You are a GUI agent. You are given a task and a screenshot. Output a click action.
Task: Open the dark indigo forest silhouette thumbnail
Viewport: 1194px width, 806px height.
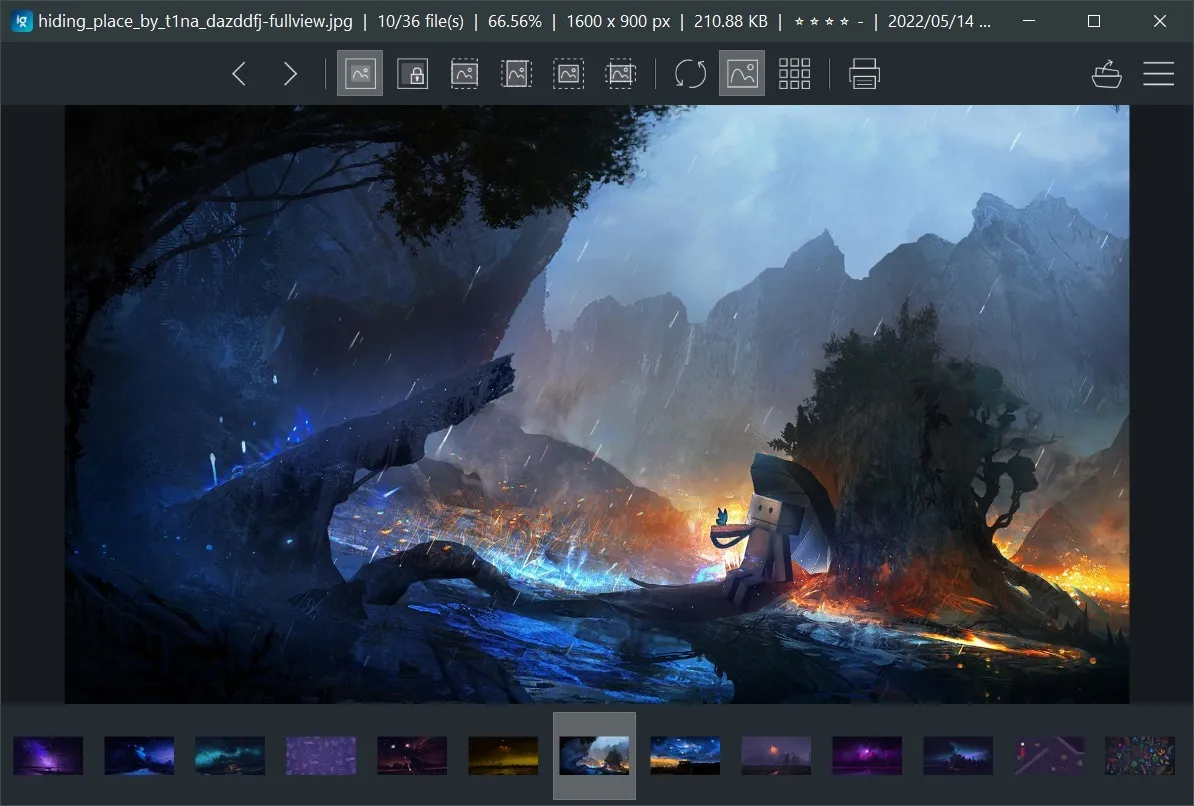tap(958, 755)
